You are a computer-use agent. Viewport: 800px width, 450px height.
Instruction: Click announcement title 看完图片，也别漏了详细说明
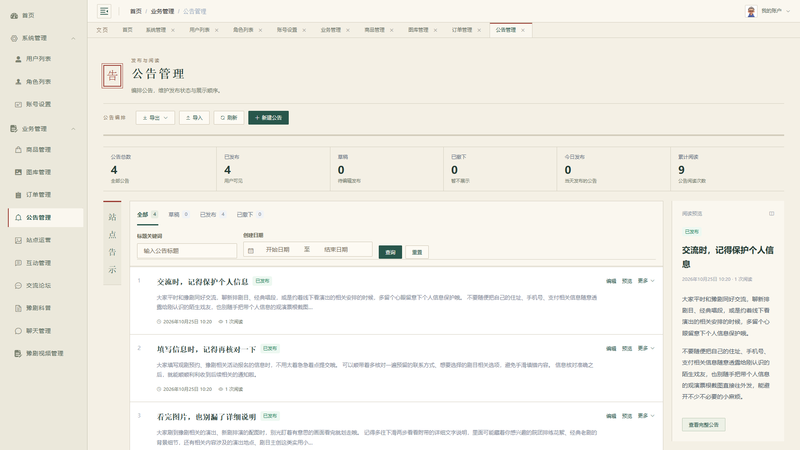206,417
